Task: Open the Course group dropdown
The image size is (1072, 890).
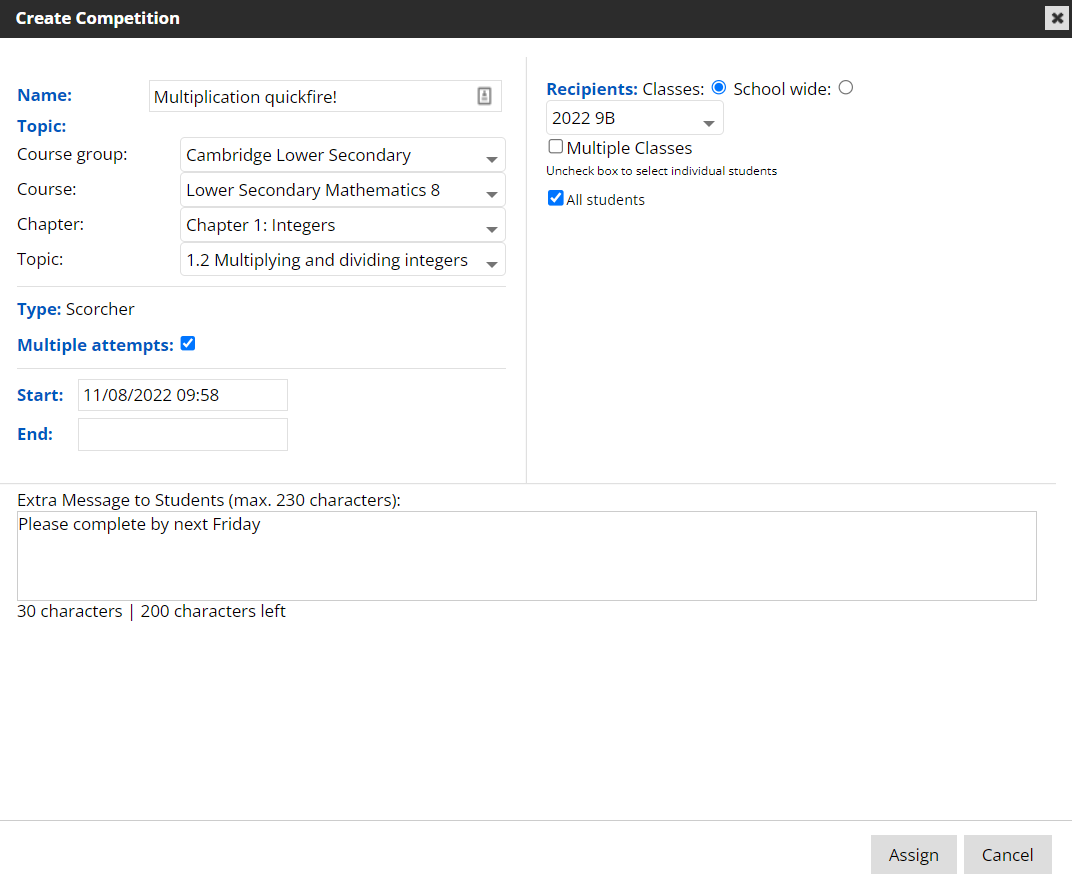Action: 342,156
